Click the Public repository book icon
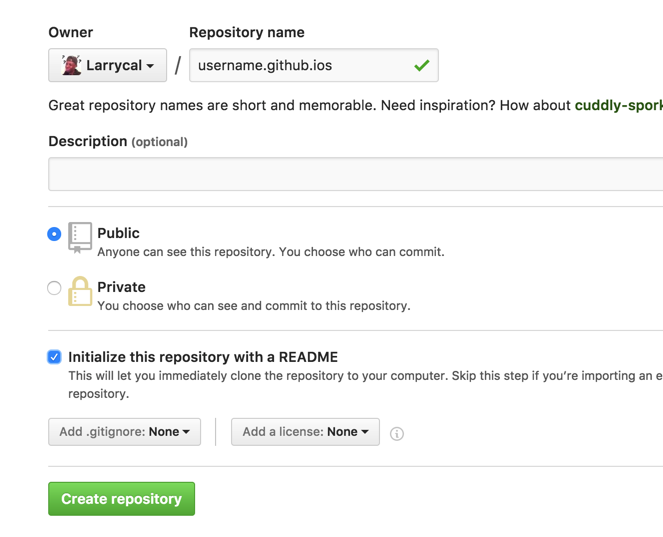The width and height of the screenshot is (663, 537). point(80,237)
